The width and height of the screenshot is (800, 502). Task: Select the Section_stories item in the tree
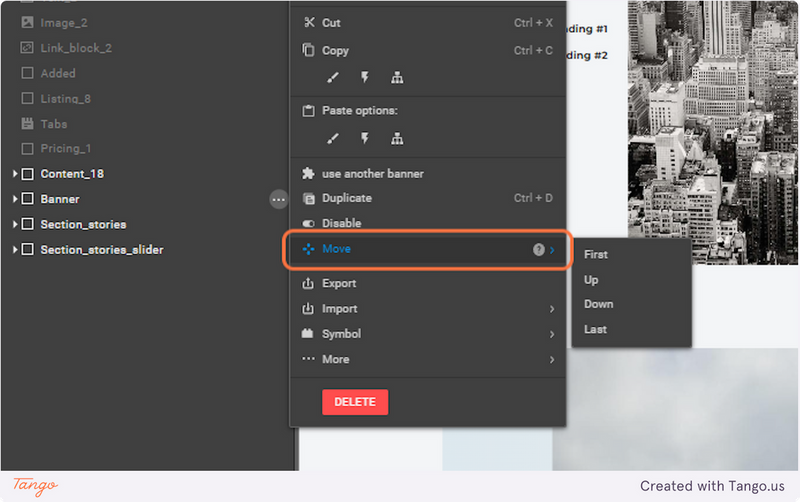(x=83, y=224)
